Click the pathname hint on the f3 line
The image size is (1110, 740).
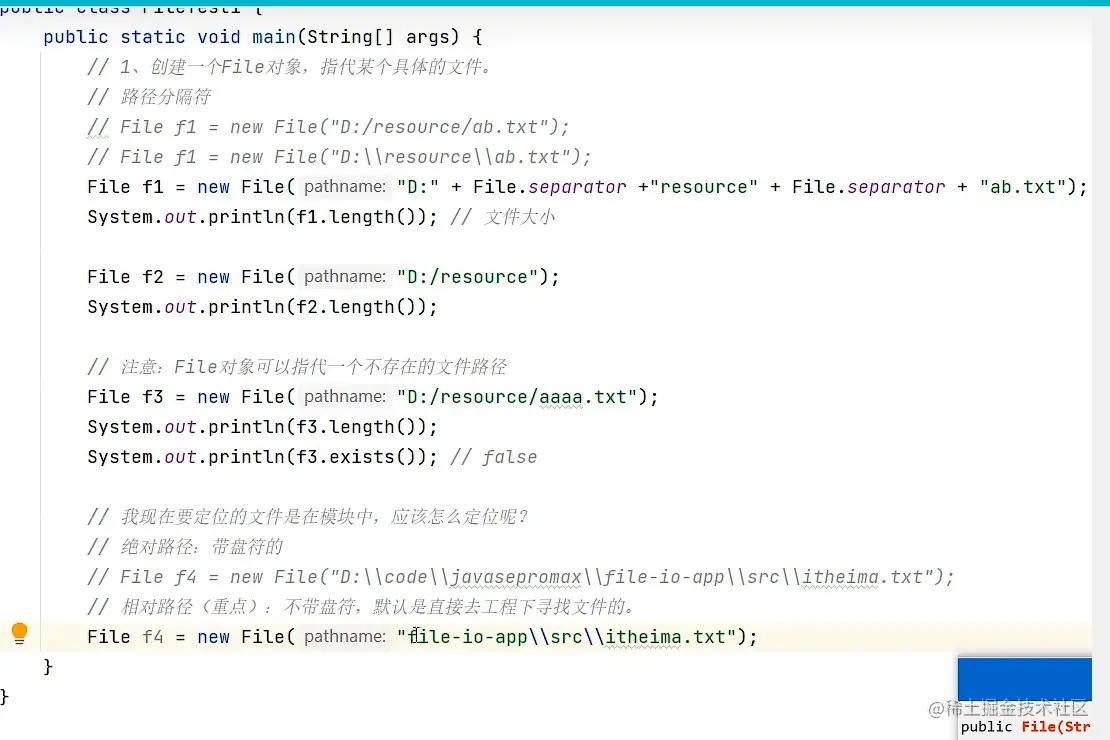[345, 397]
